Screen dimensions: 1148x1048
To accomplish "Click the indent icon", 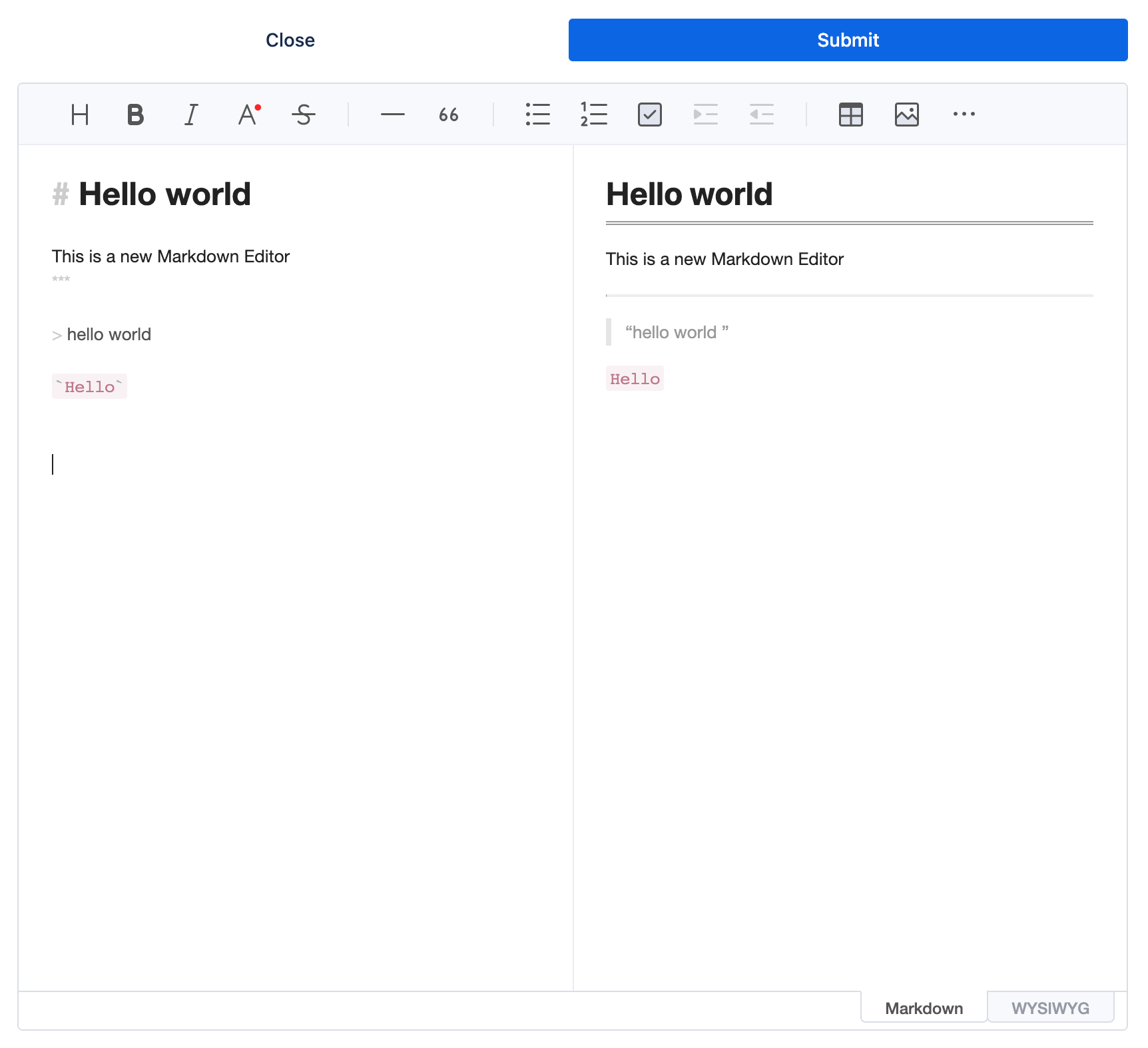I will [706, 115].
